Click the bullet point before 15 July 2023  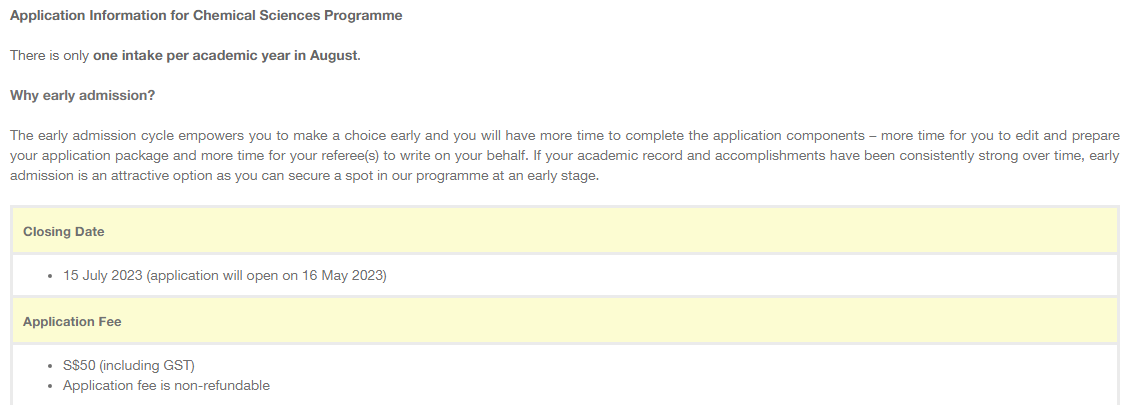(50, 276)
